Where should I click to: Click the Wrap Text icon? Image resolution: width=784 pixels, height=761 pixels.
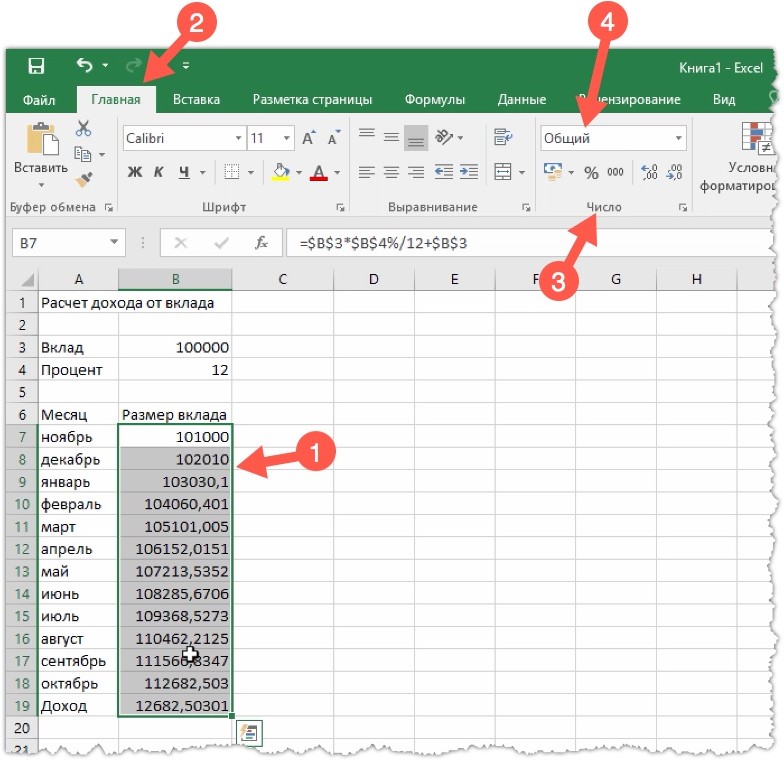(x=502, y=136)
